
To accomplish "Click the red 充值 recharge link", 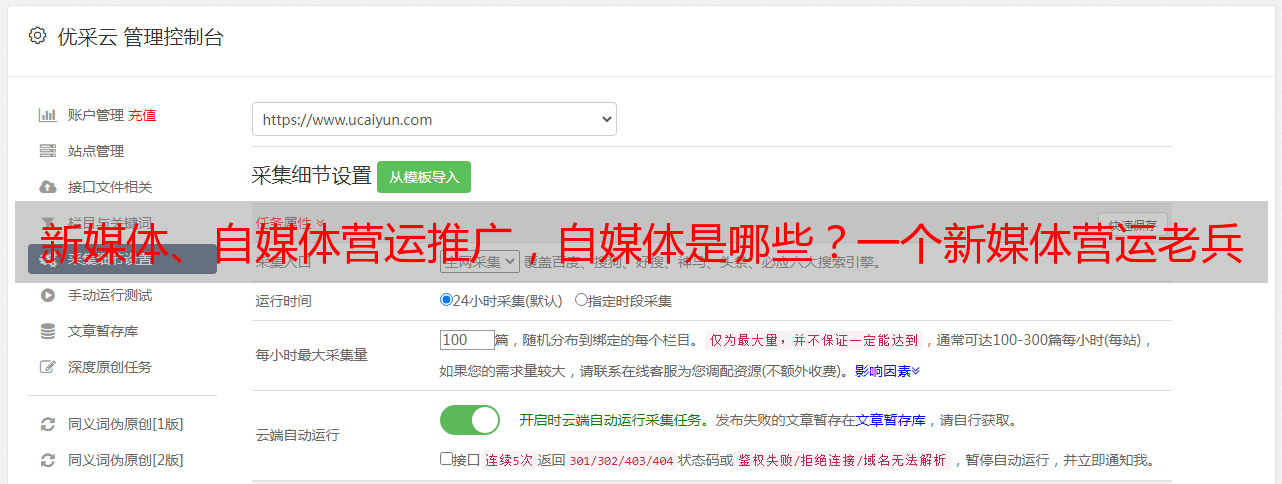I will (142, 115).
